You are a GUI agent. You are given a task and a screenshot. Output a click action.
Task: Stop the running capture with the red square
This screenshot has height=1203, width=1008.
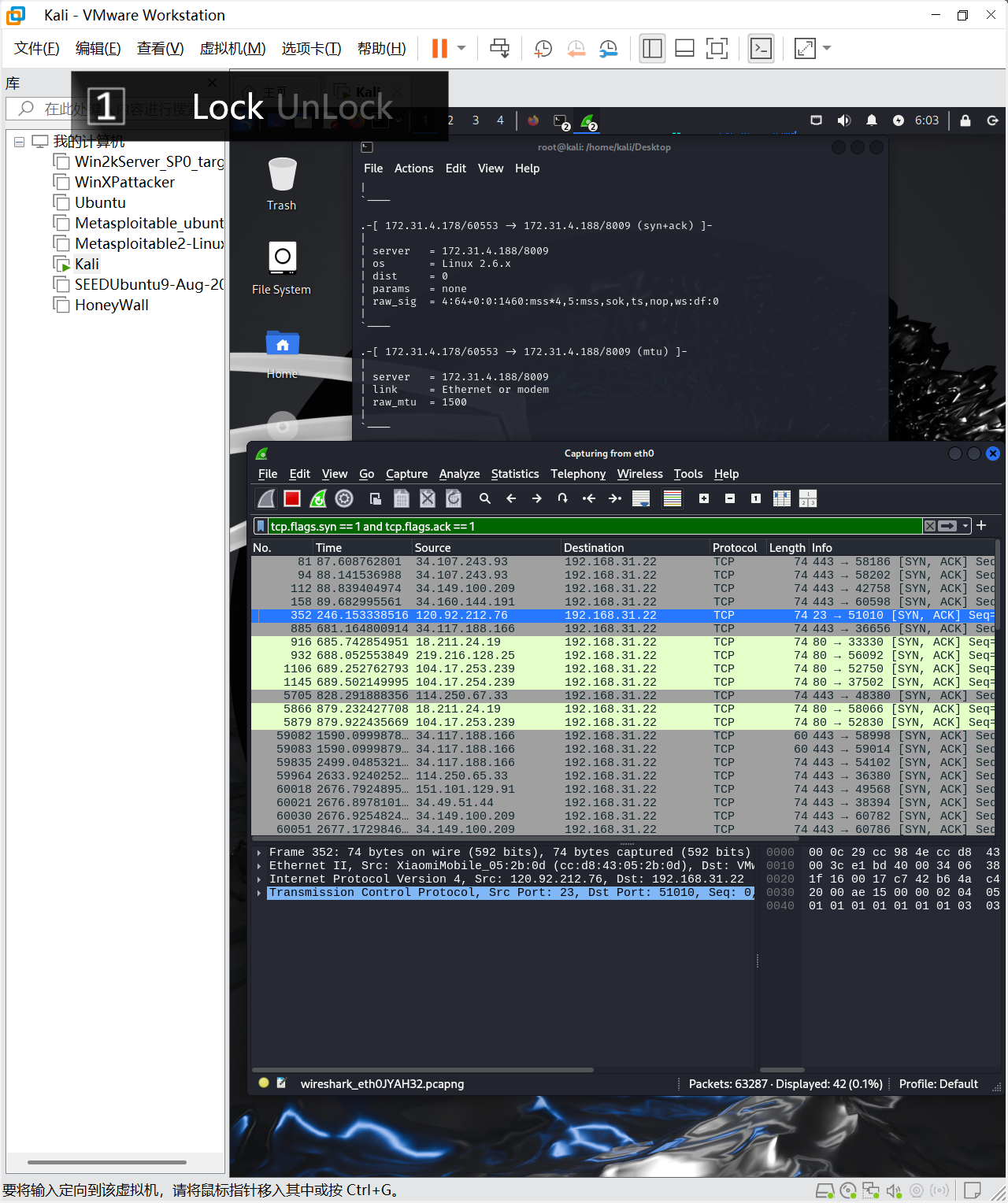point(292,498)
